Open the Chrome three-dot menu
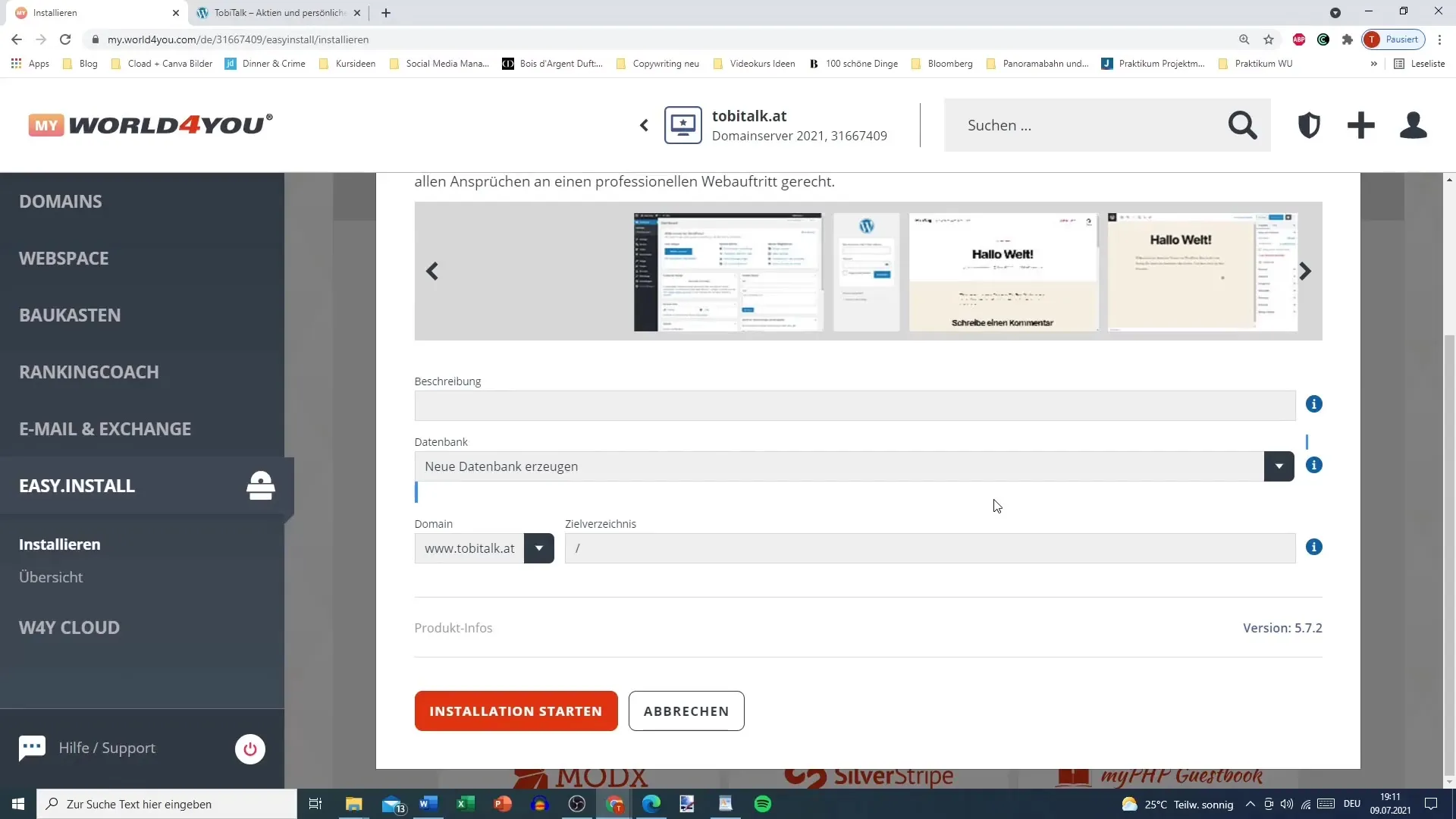The image size is (1456, 819). coord(1440,39)
